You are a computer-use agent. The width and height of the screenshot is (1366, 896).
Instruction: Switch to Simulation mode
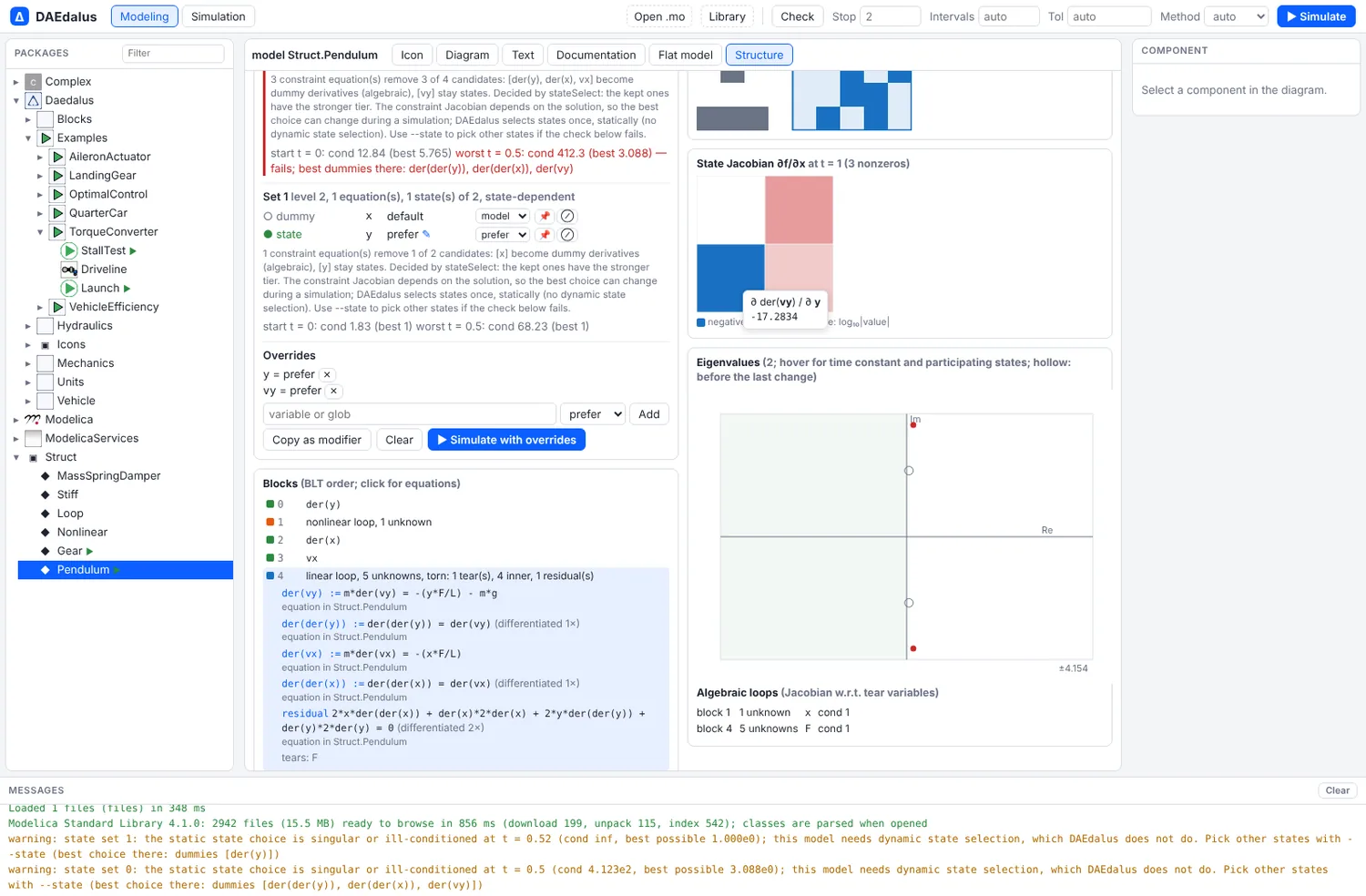tap(219, 16)
